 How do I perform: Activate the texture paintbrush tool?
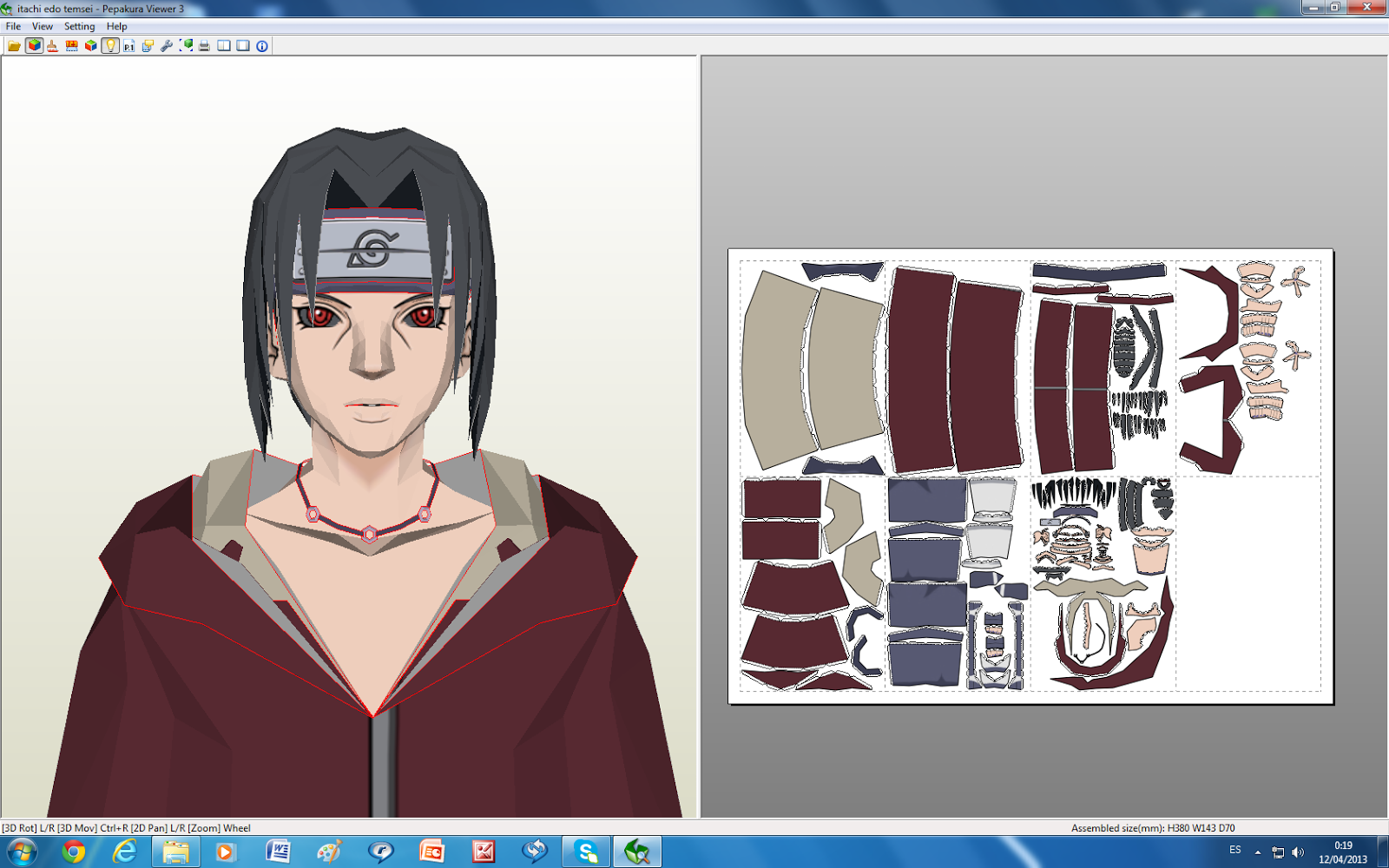(x=51, y=46)
